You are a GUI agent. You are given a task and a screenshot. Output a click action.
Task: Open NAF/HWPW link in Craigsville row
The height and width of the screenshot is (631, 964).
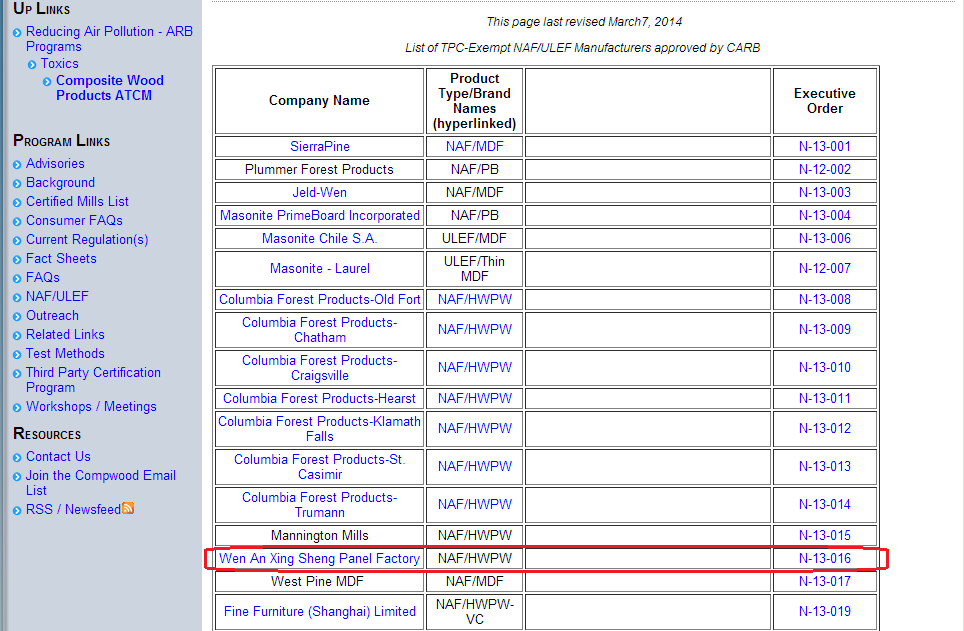click(475, 368)
